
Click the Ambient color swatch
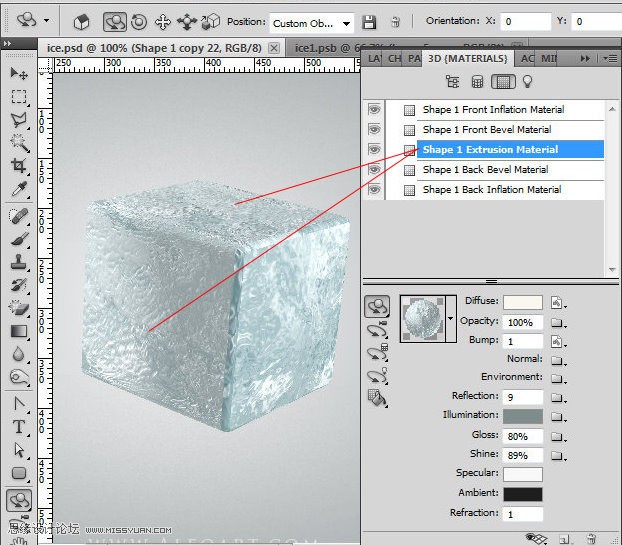(x=523, y=494)
